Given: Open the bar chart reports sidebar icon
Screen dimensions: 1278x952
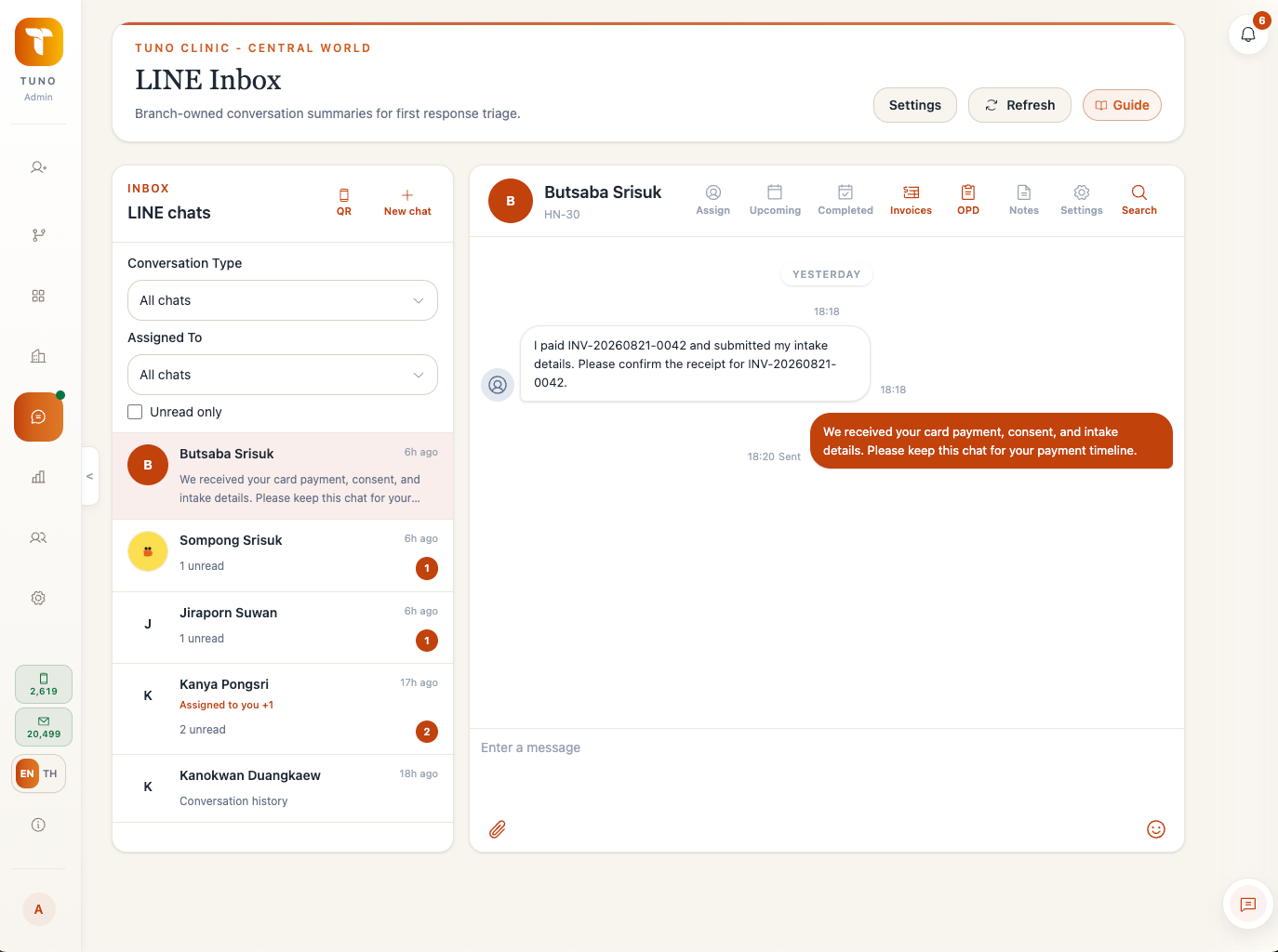Looking at the screenshot, I should [38, 477].
